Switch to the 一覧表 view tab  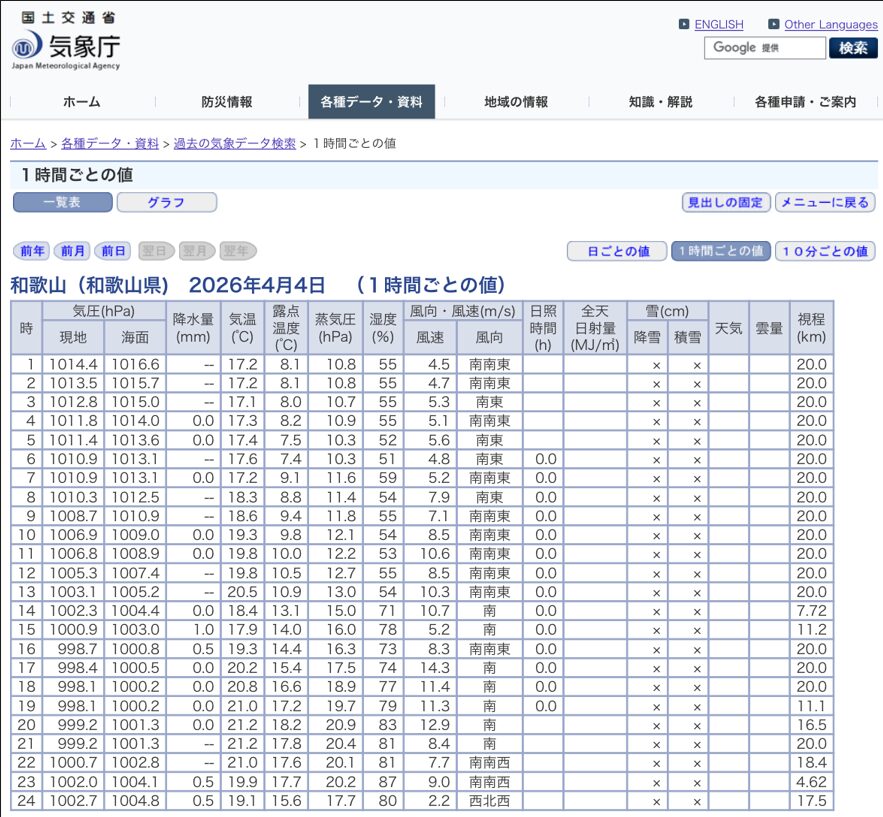point(62,202)
